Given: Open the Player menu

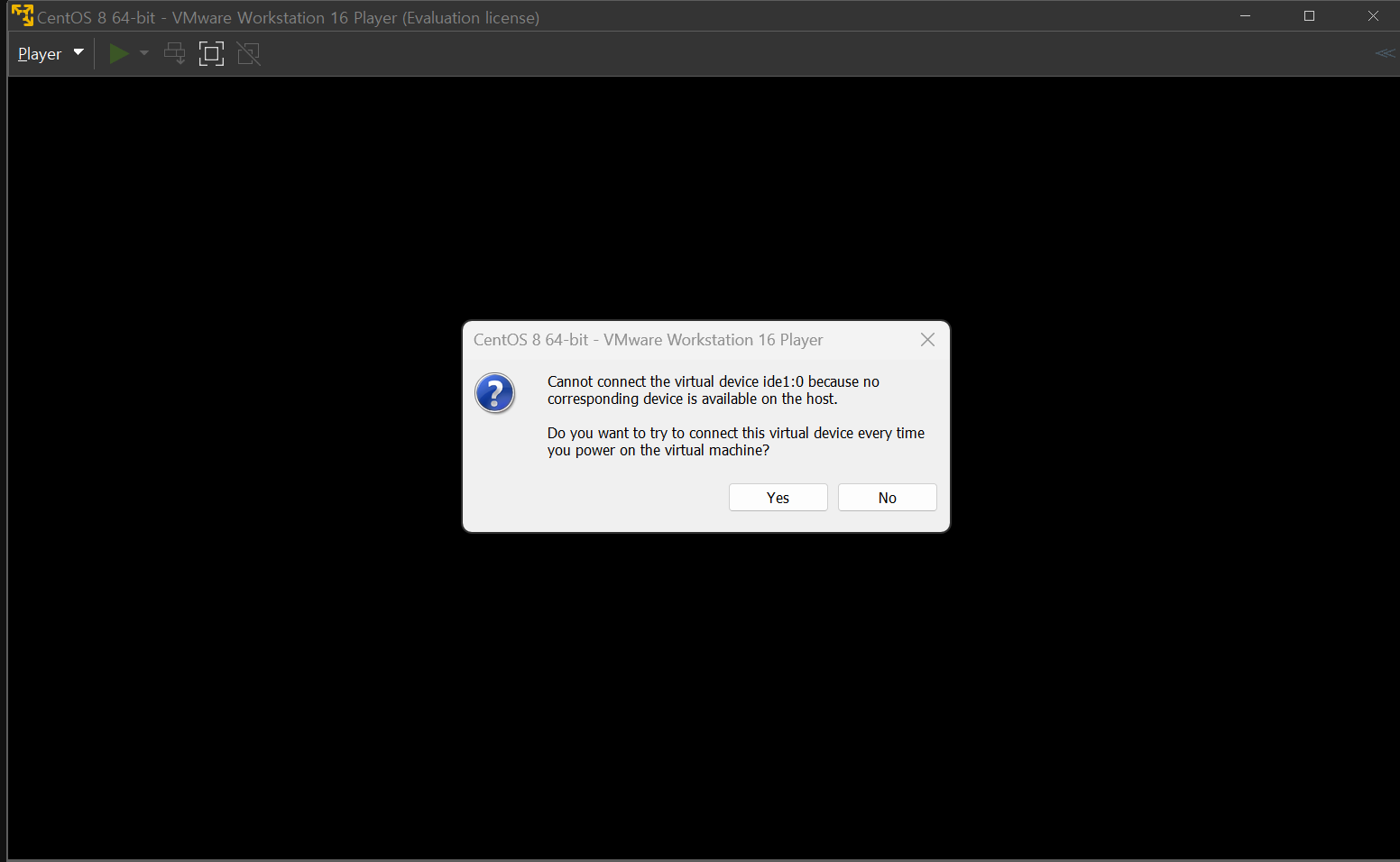Looking at the screenshot, I should coord(51,54).
